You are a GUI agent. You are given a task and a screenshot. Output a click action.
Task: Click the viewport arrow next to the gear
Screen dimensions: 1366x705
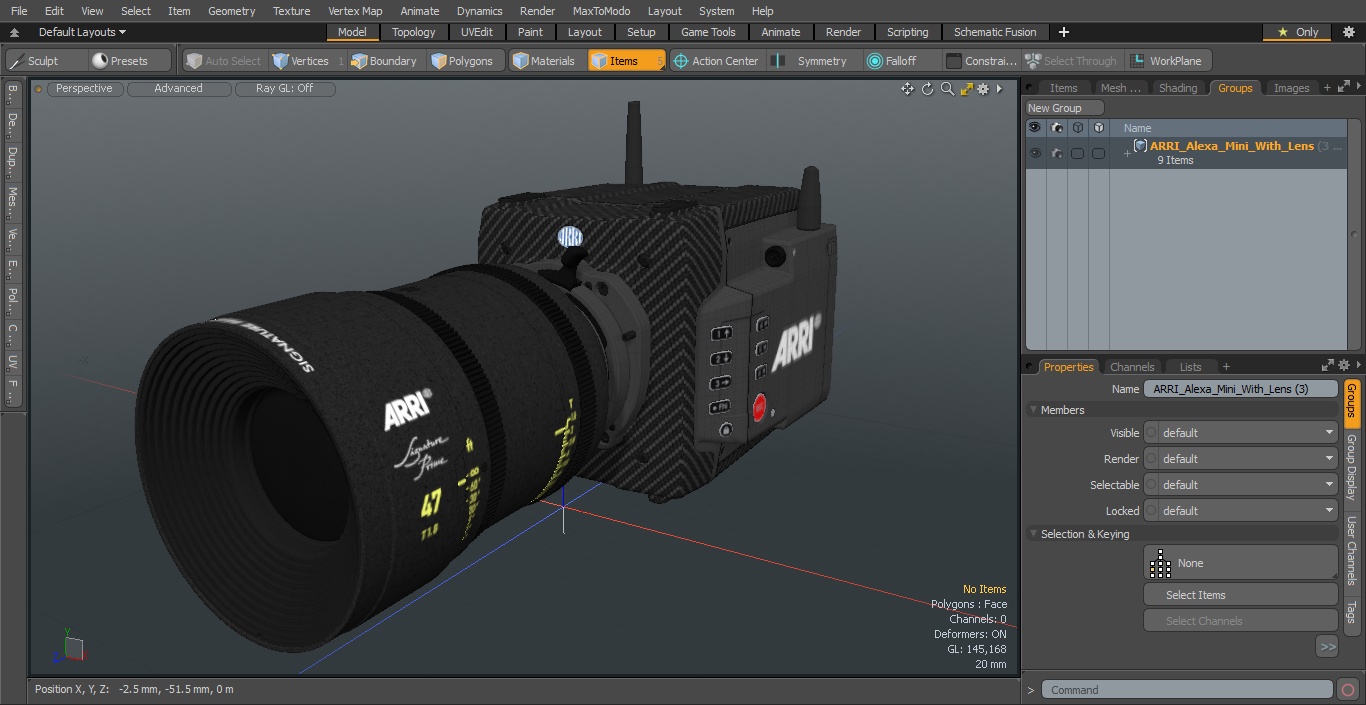point(999,89)
